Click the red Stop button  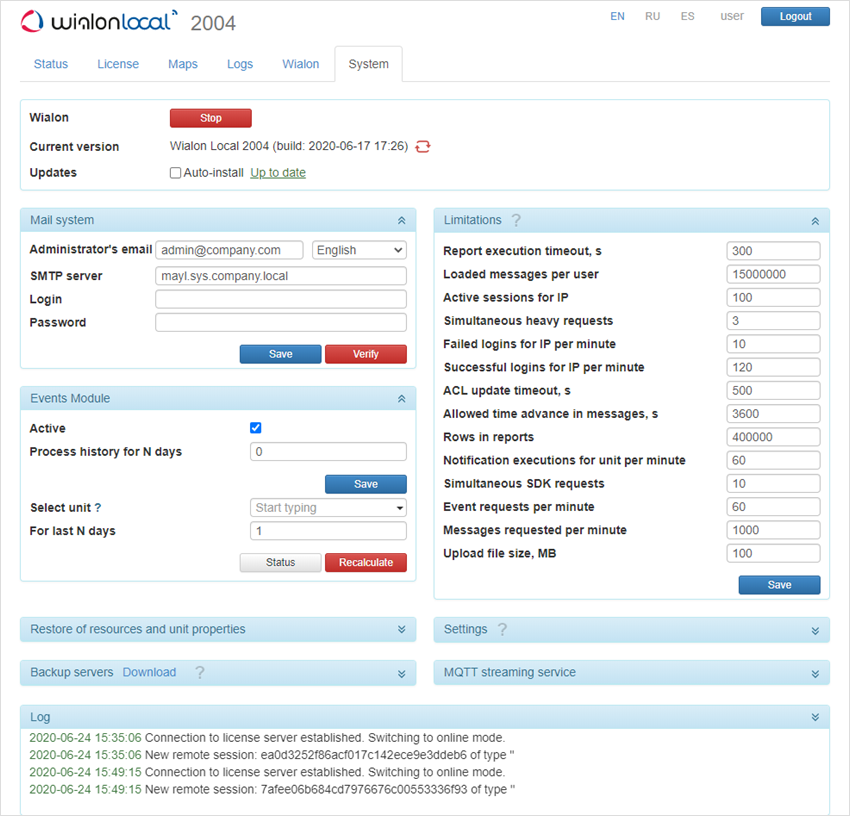click(211, 118)
